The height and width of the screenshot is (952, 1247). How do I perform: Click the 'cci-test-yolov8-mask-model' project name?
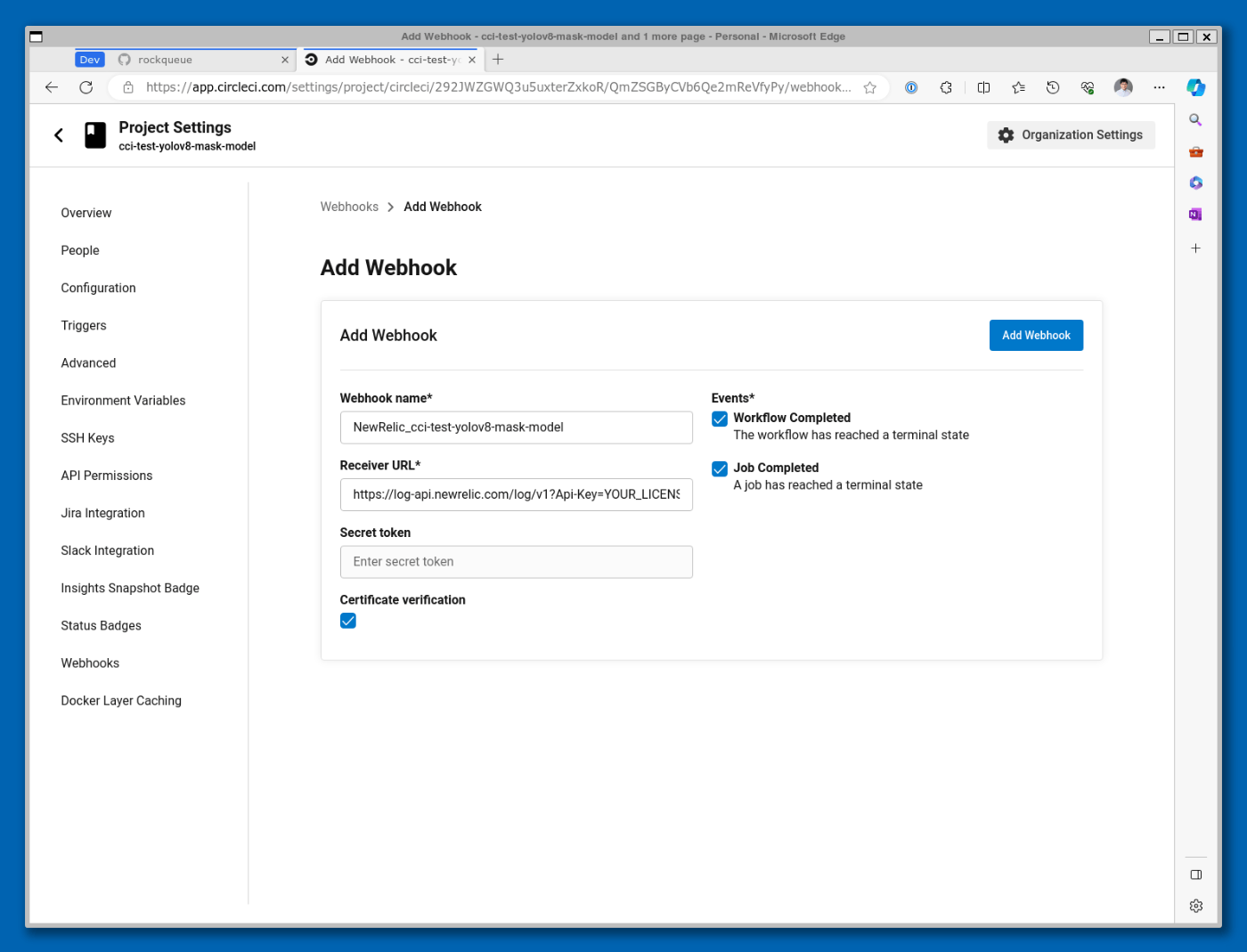click(187, 146)
